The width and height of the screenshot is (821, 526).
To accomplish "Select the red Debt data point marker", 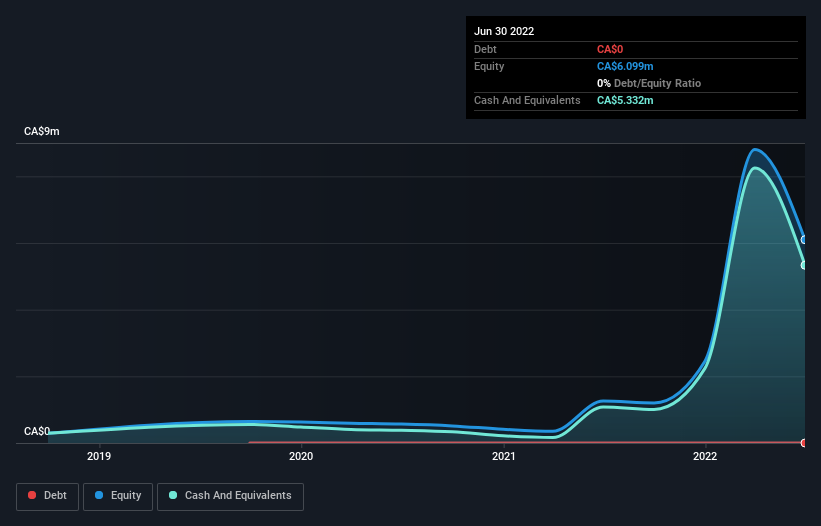I will point(804,443).
